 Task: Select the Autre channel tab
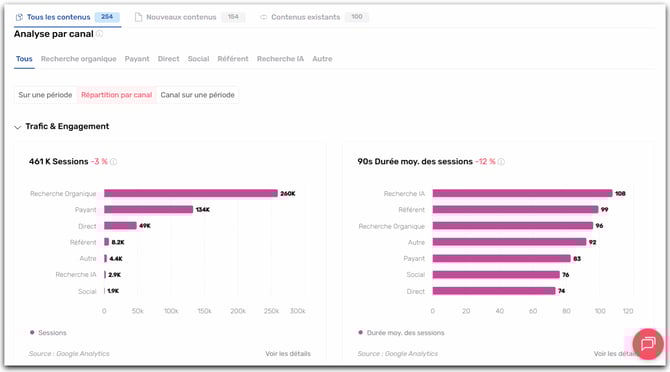point(322,59)
